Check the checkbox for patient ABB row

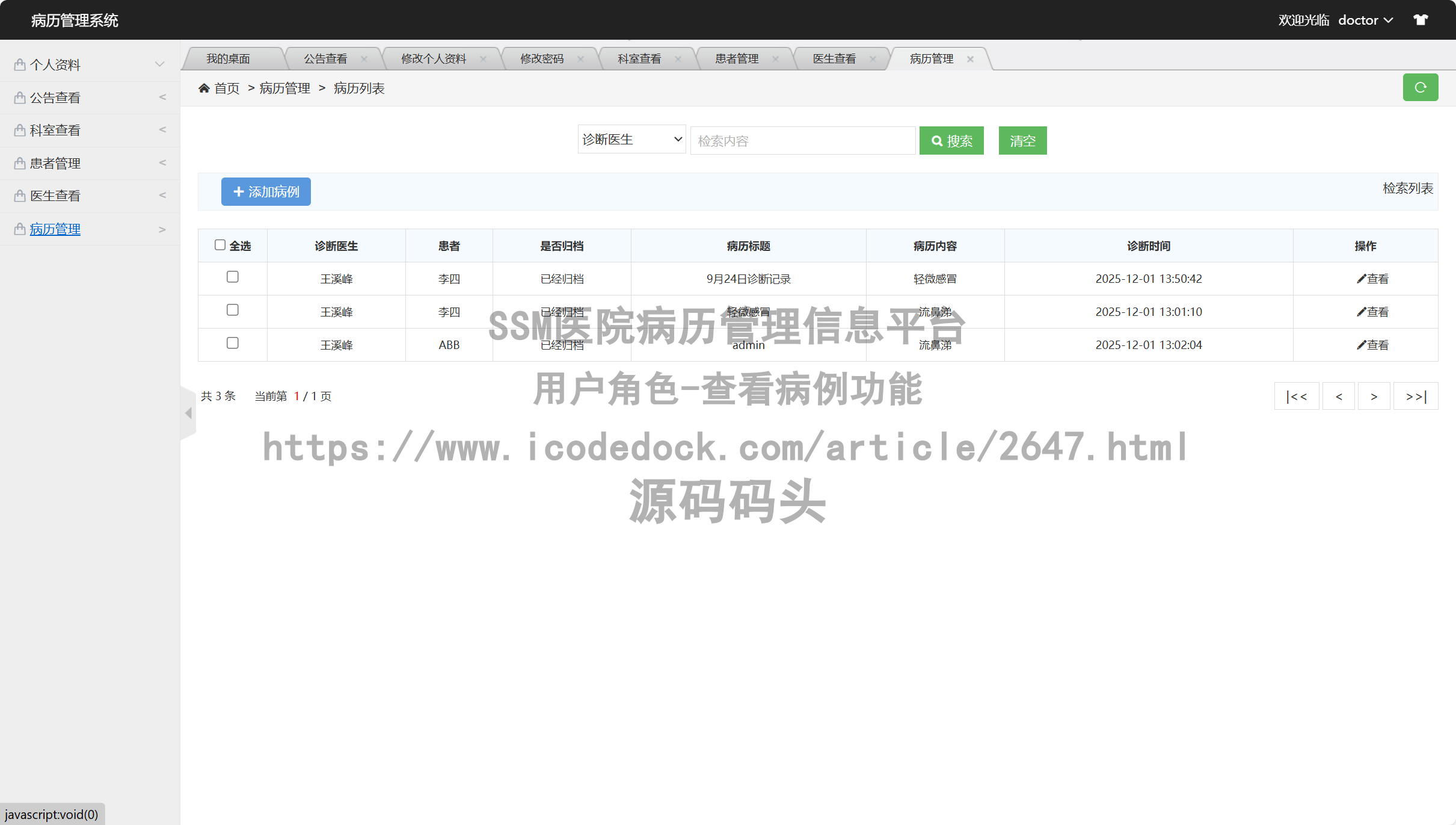tap(233, 343)
